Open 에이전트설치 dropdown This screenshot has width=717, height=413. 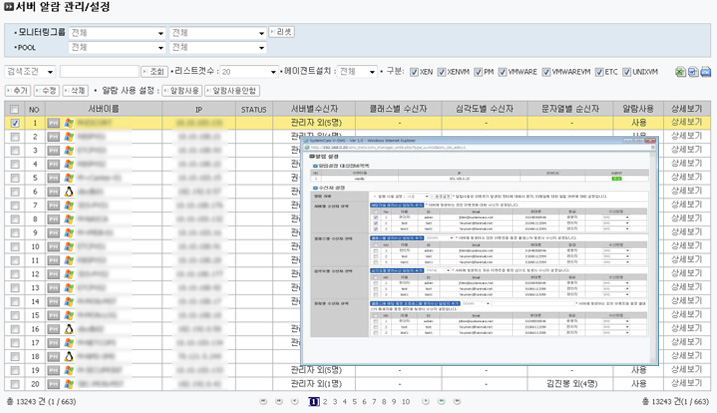coord(357,72)
